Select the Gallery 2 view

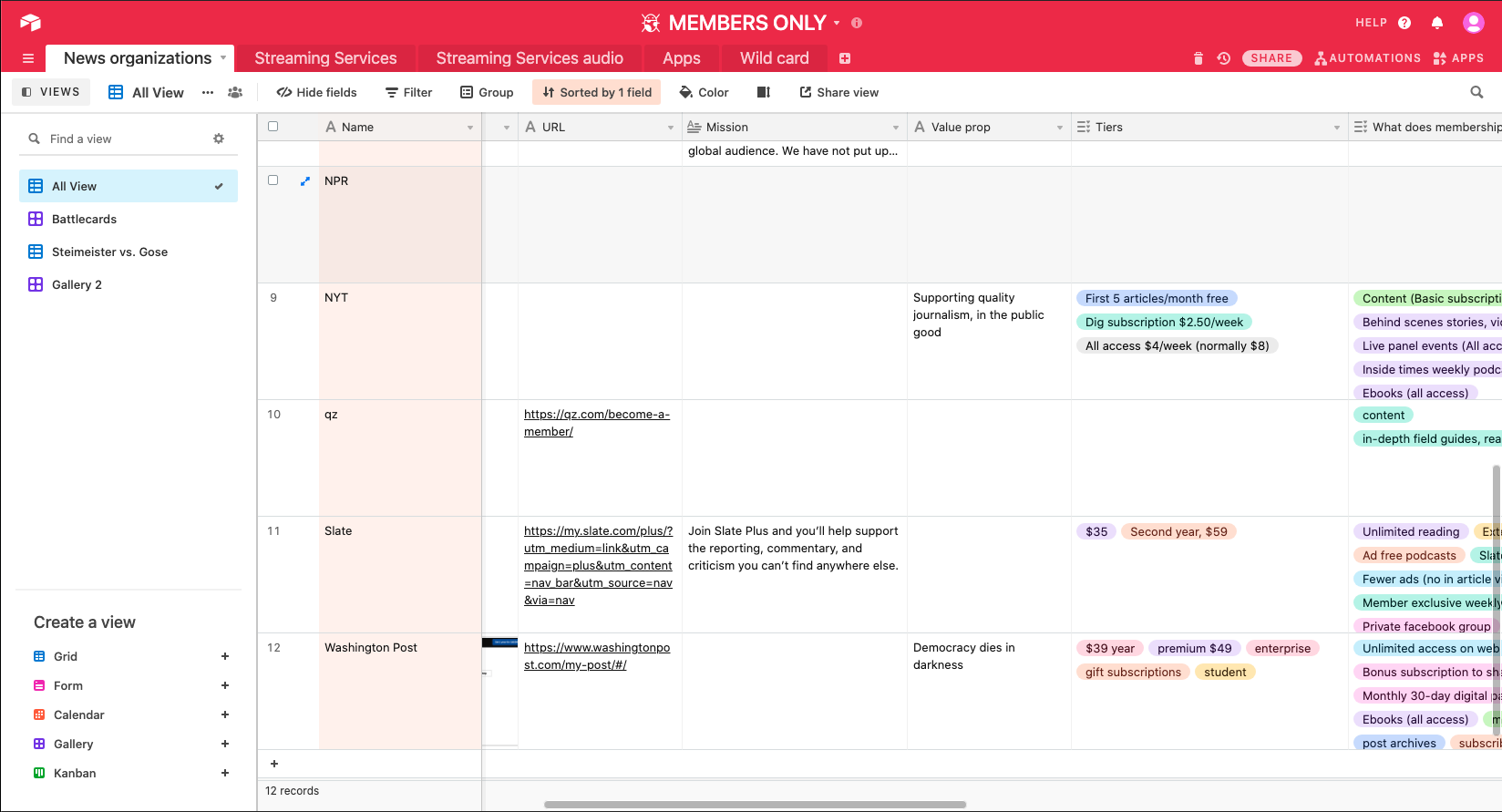(129, 284)
